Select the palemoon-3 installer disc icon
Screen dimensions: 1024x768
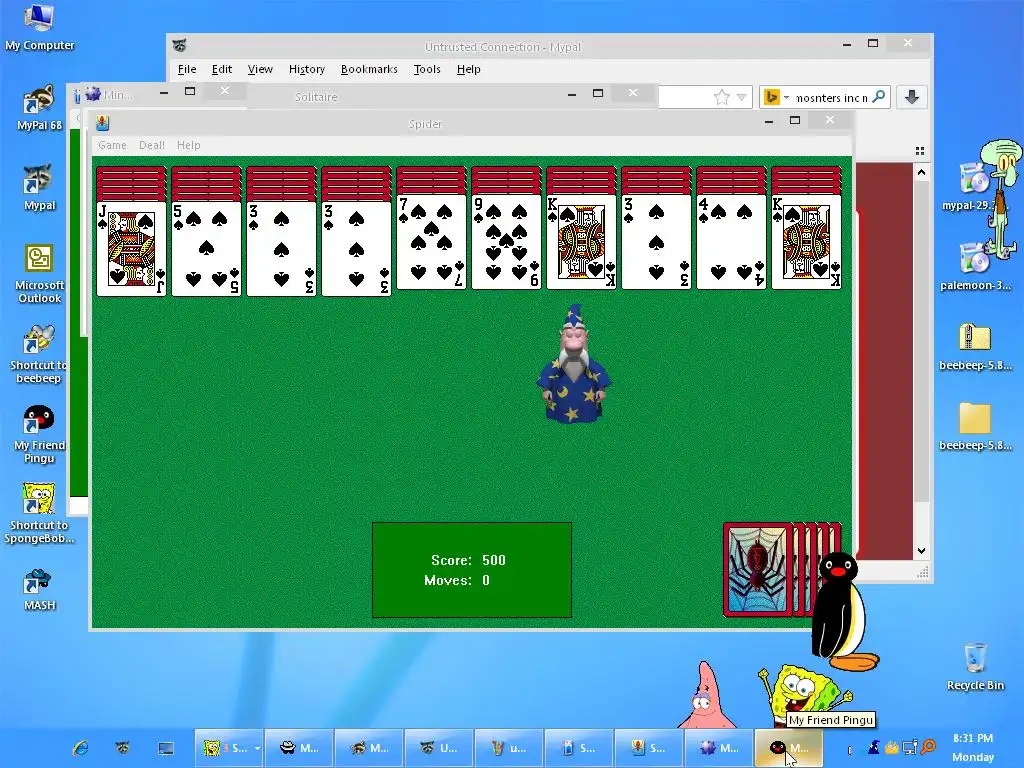pos(976,266)
